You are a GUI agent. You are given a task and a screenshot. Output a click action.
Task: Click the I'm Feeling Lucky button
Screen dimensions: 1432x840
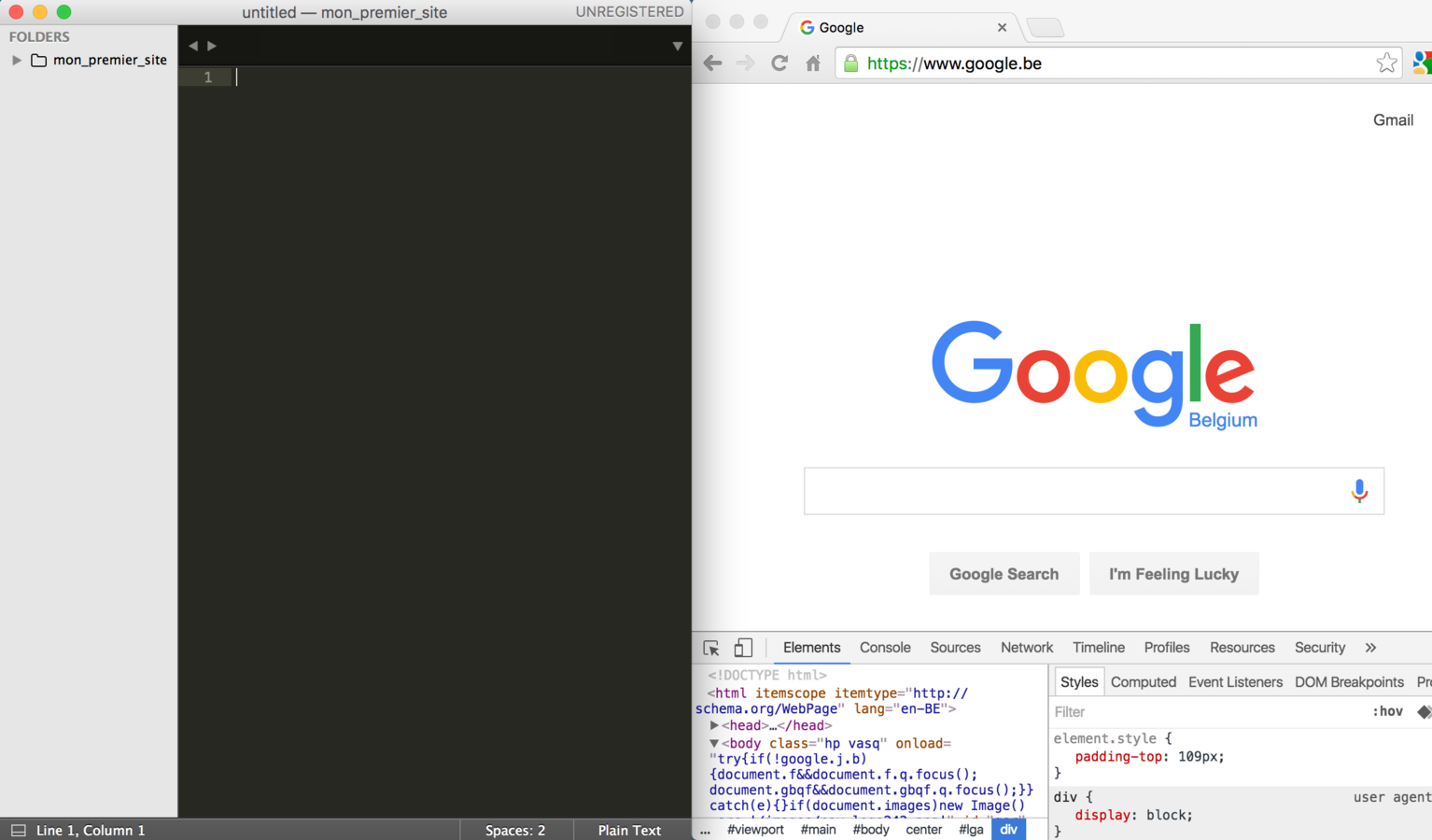[1173, 574]
